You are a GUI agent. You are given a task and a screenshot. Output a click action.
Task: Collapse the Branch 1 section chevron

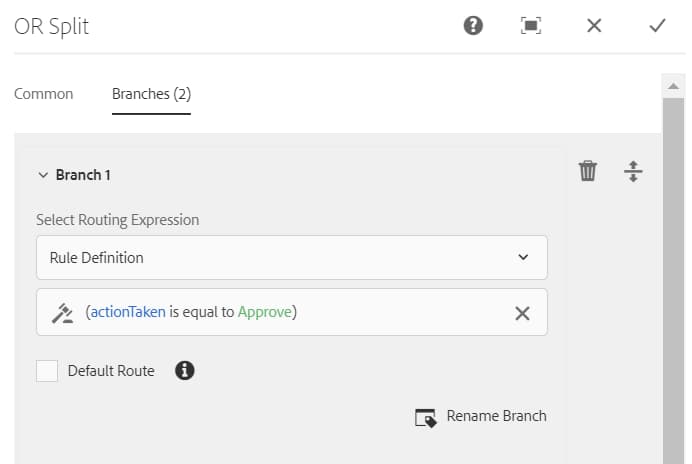tap(43, 175)
